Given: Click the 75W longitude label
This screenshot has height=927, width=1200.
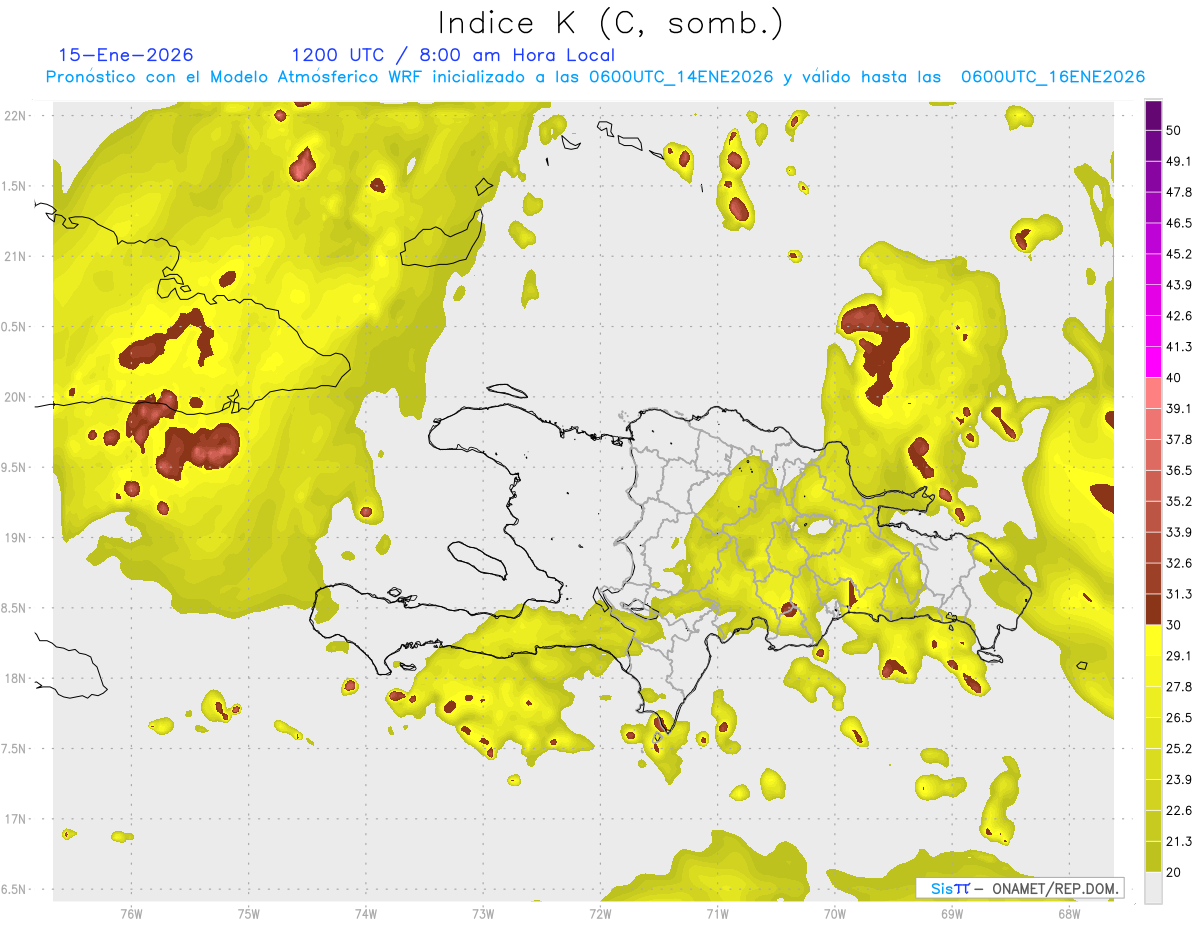Looking at the screenshot, I should click(249, 913).
